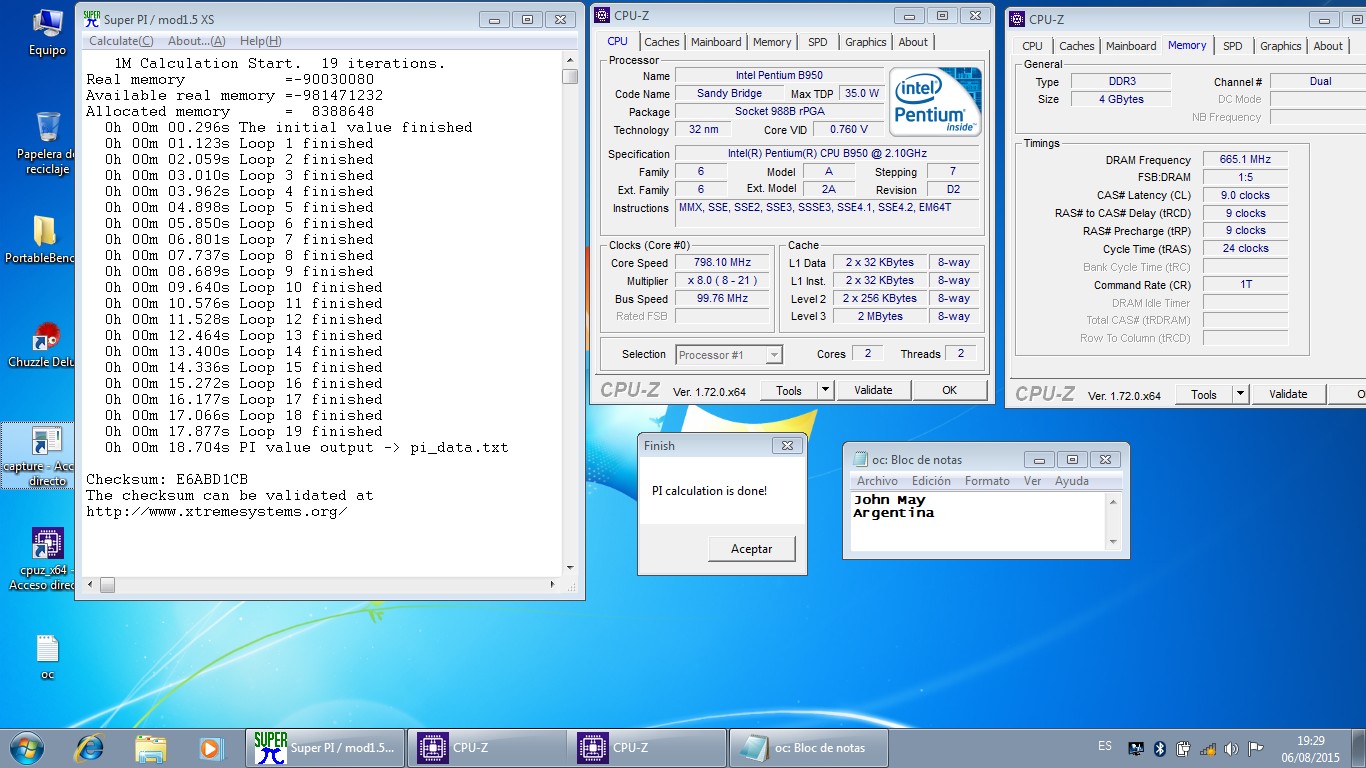Viewport: 1366px width, 768px height.
Task: Click the ES language indicator
Action: [1105, 746]
